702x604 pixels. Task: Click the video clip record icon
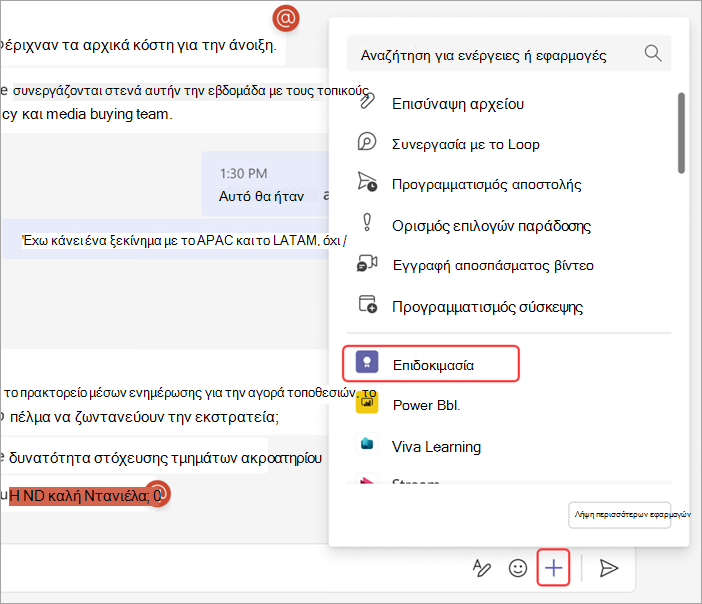pyautogui.click(x=367, y=263)
